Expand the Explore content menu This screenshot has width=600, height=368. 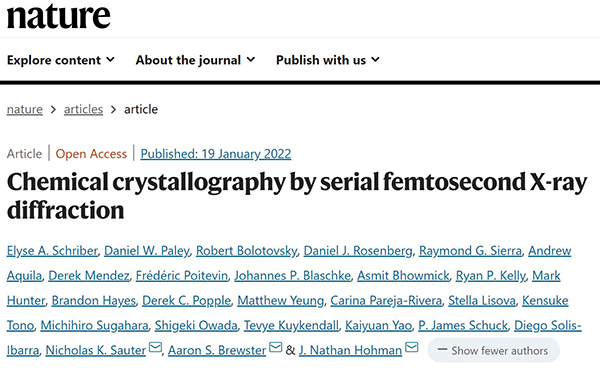61,60
